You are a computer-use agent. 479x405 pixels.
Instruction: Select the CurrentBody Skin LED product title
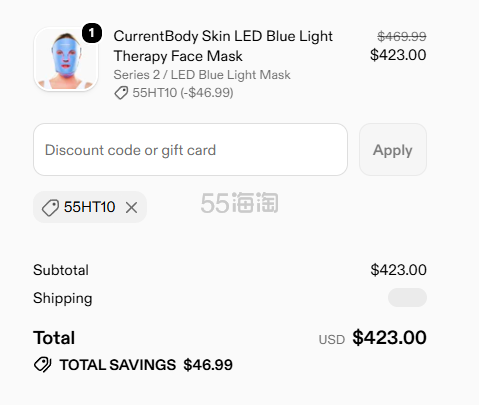tap(223, 46)
